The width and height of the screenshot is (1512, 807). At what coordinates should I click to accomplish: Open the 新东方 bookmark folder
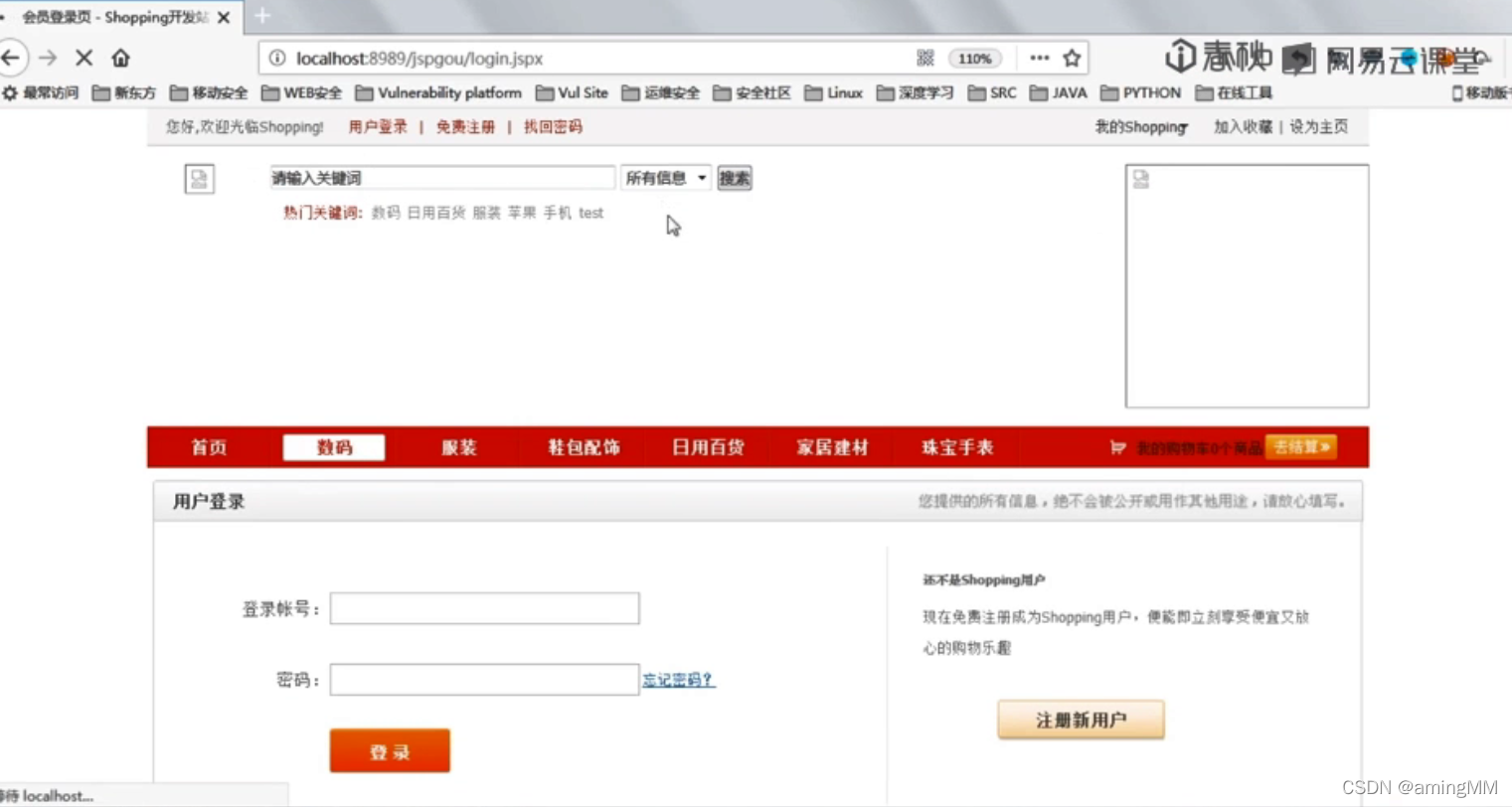tap(124, 92)
